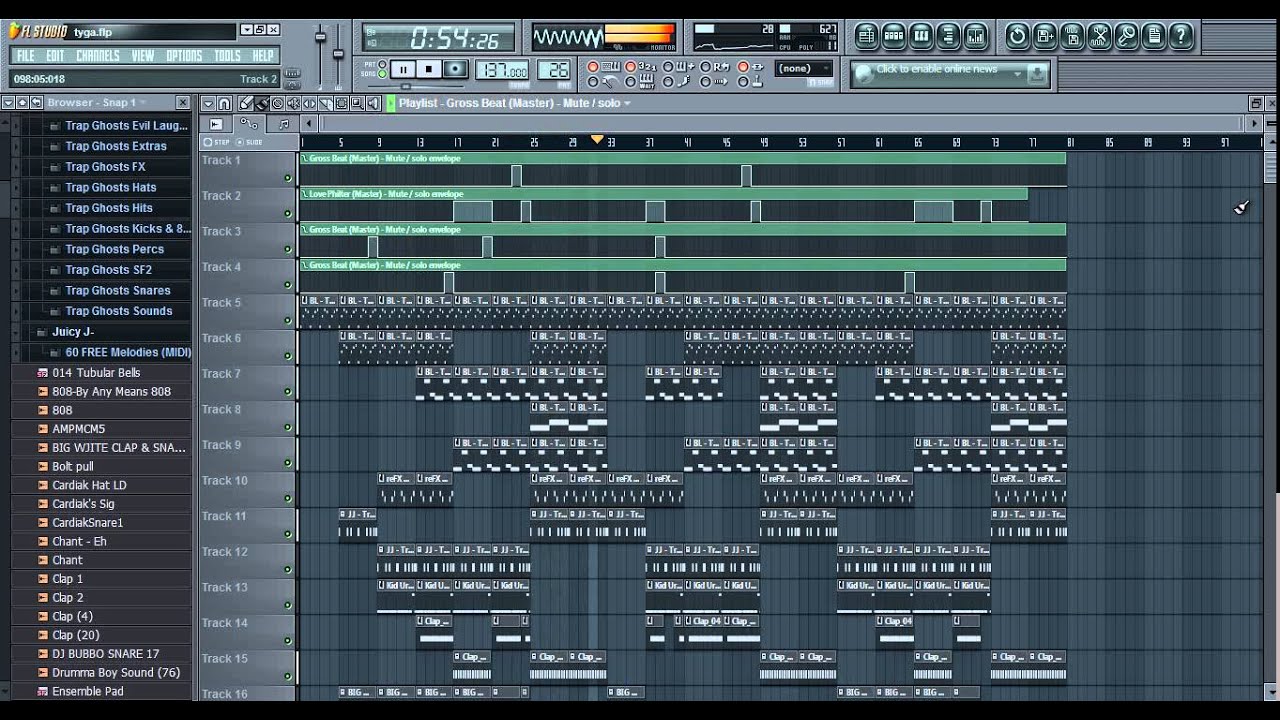Open the wrench project tools icon
Viewport: 1280px width, 720px height.
pyautogui.click(x=1126, y=37)
